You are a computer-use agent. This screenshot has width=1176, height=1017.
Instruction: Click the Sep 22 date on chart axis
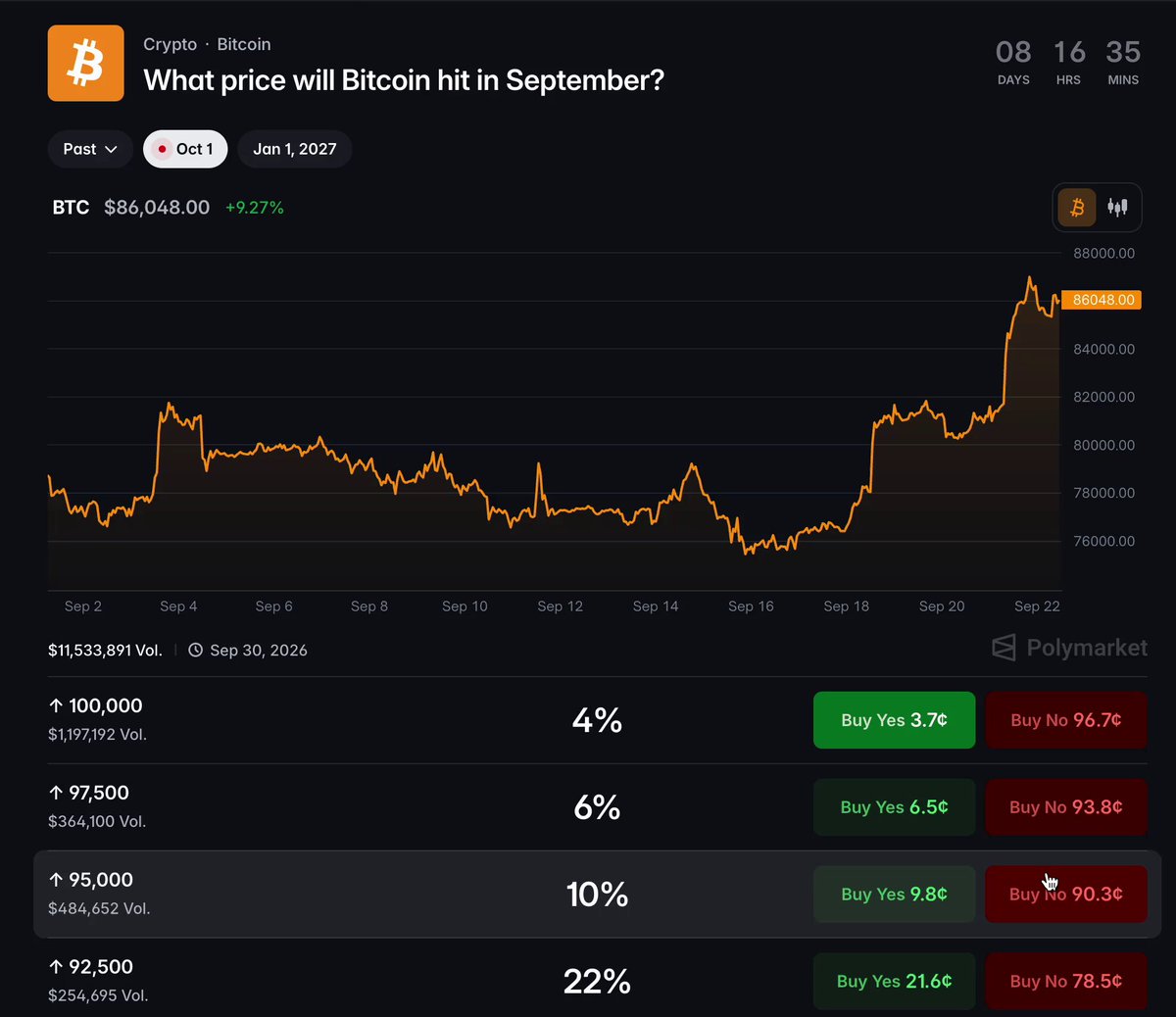[x=1037, y=606]
